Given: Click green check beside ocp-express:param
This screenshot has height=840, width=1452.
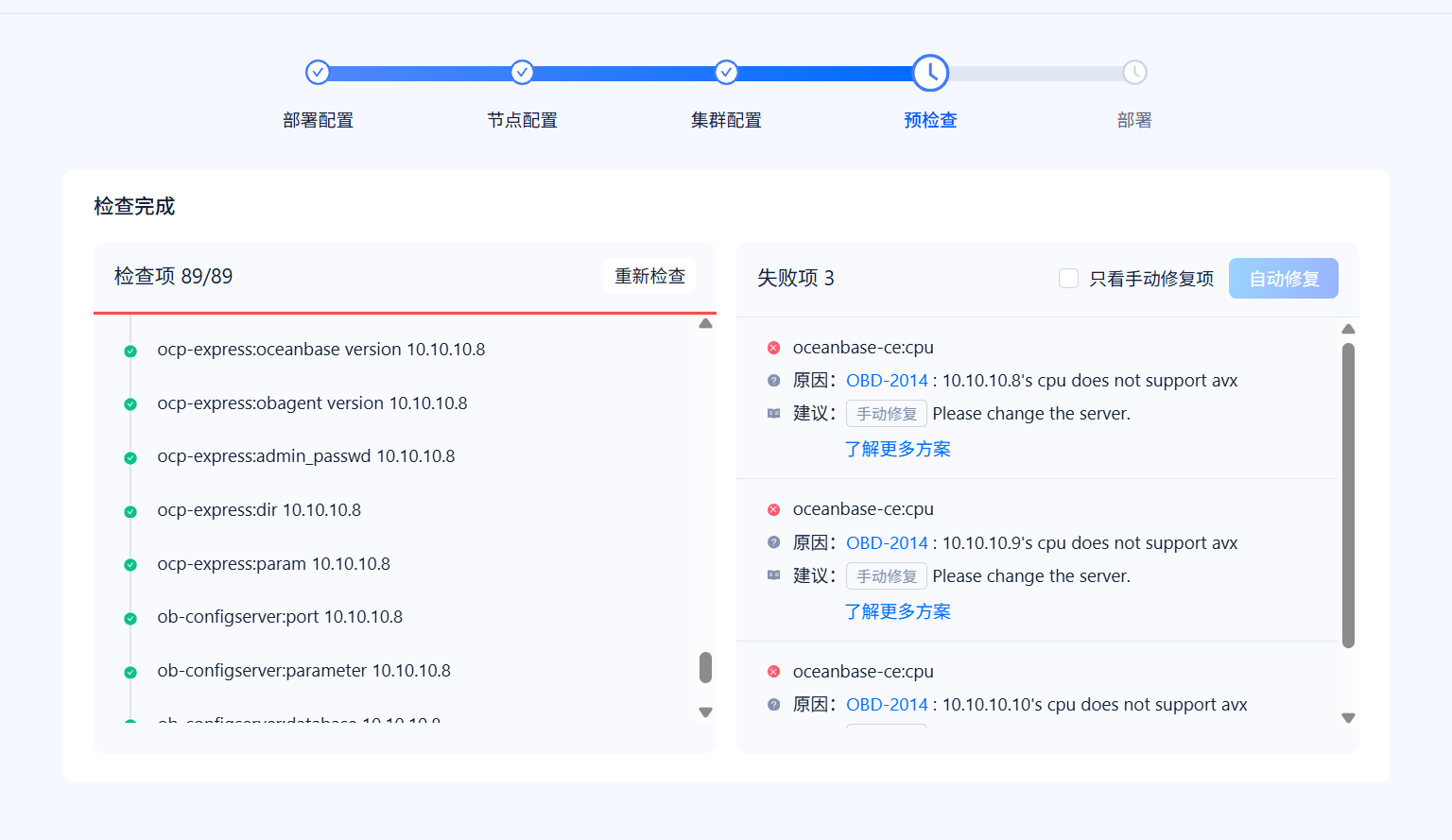Looking at the screenshot, I should 130,565.
